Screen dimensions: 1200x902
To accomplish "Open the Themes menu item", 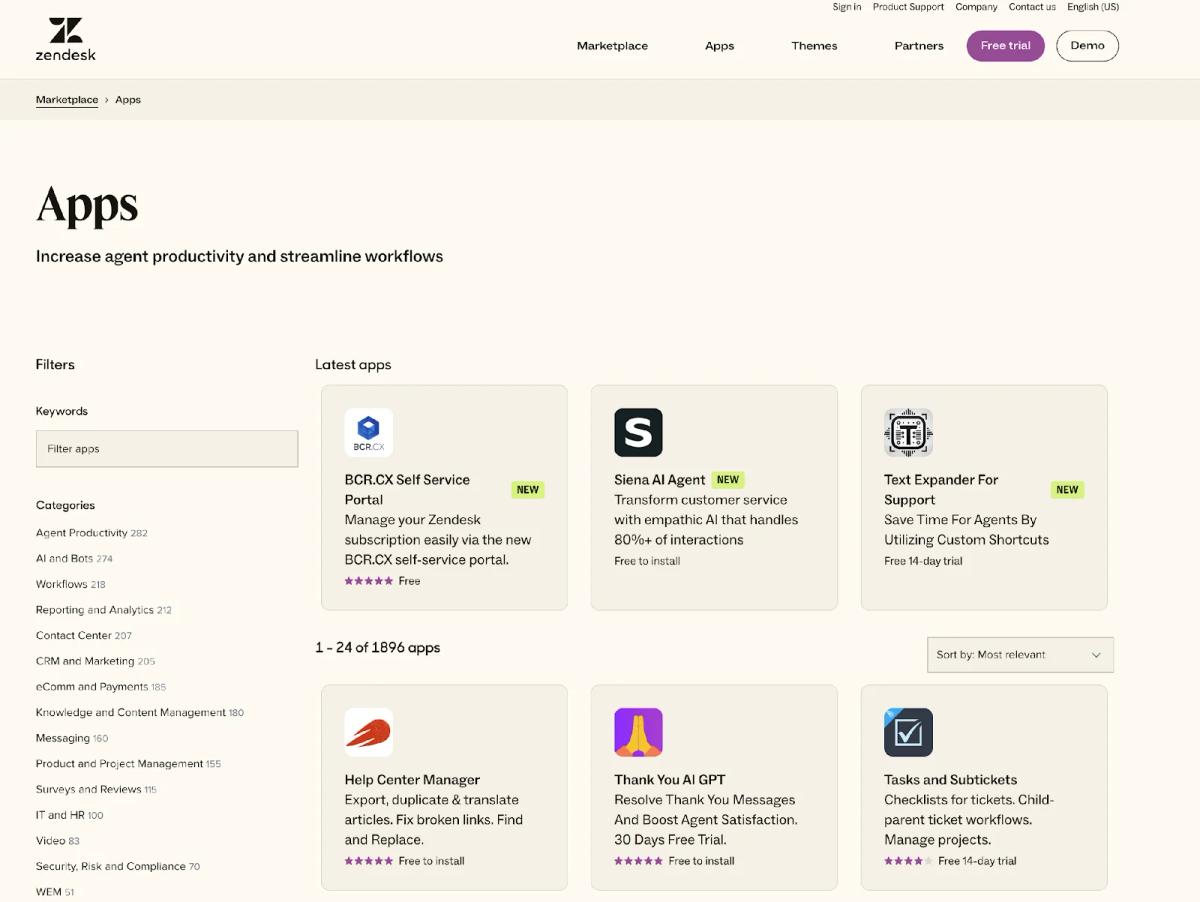I will point(814,46).
